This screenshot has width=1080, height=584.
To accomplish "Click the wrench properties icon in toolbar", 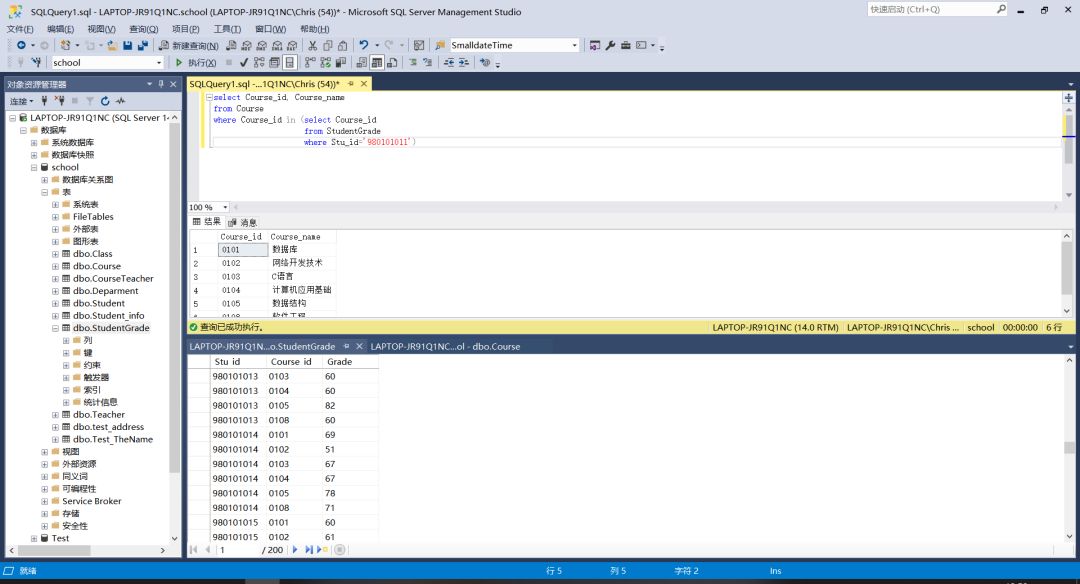I will click(611, 46).
